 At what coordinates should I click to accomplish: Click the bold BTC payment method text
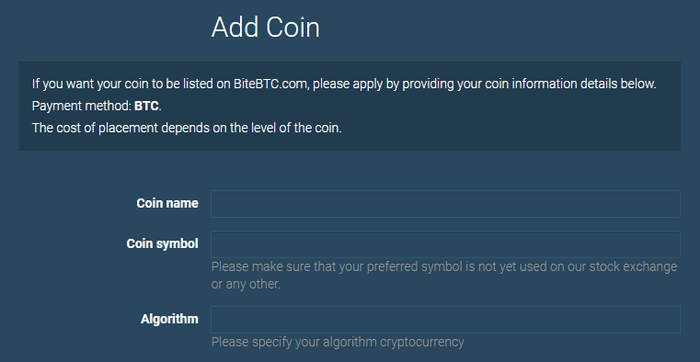[x=146, y=106]
